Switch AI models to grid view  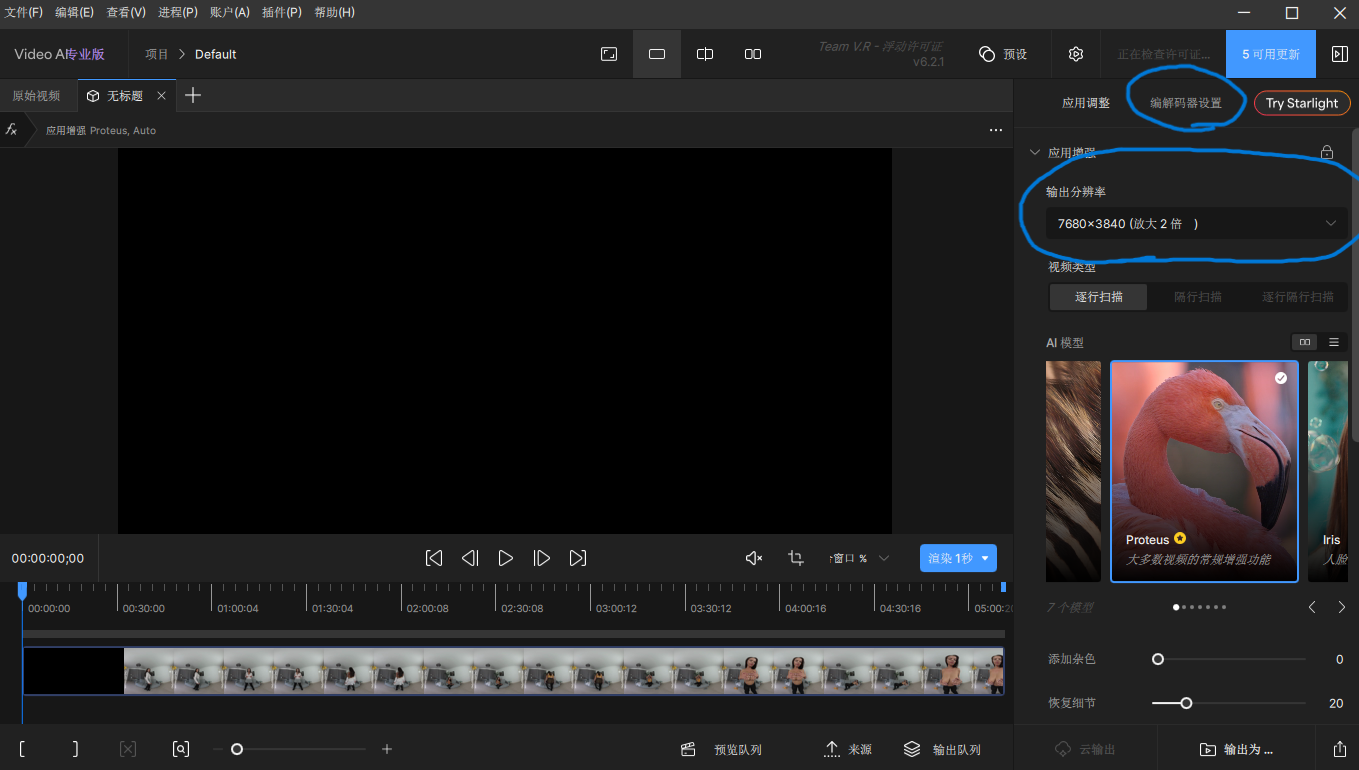pyautogui.click(x=1305, y=342)
